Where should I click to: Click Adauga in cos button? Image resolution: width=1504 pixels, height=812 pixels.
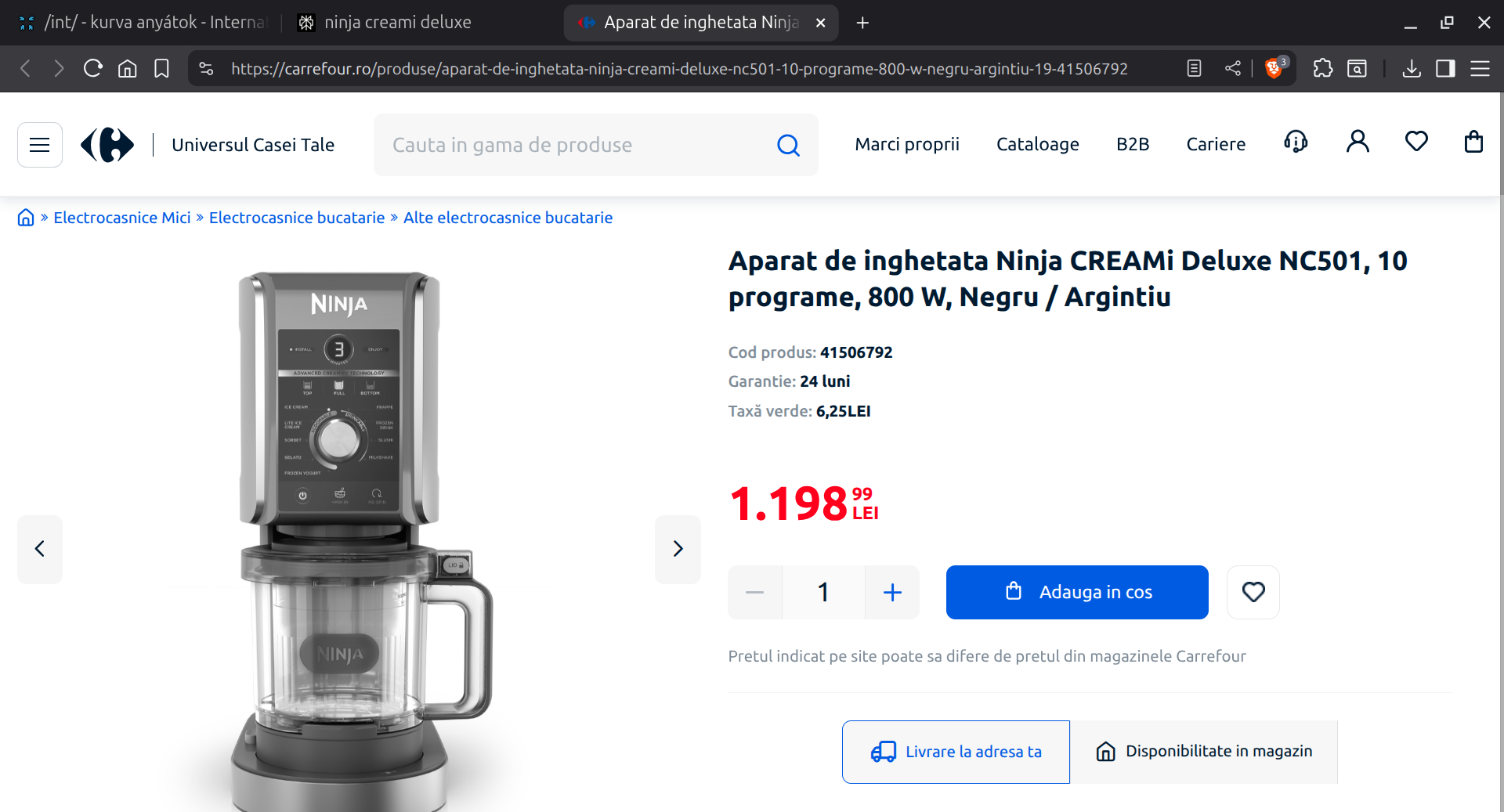[x=1077, y=592]
